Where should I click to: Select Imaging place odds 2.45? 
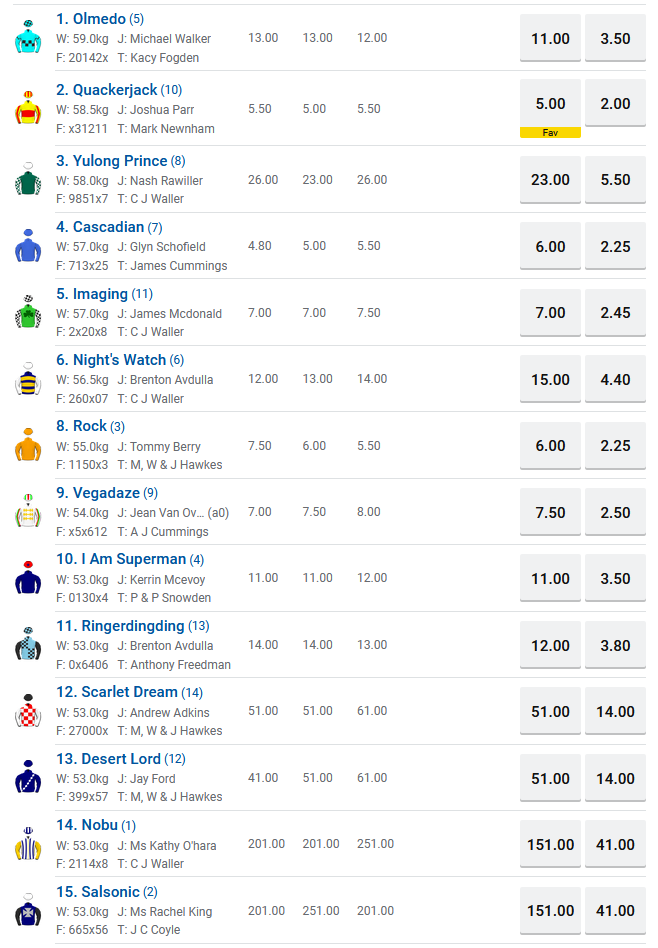point(615,313)
